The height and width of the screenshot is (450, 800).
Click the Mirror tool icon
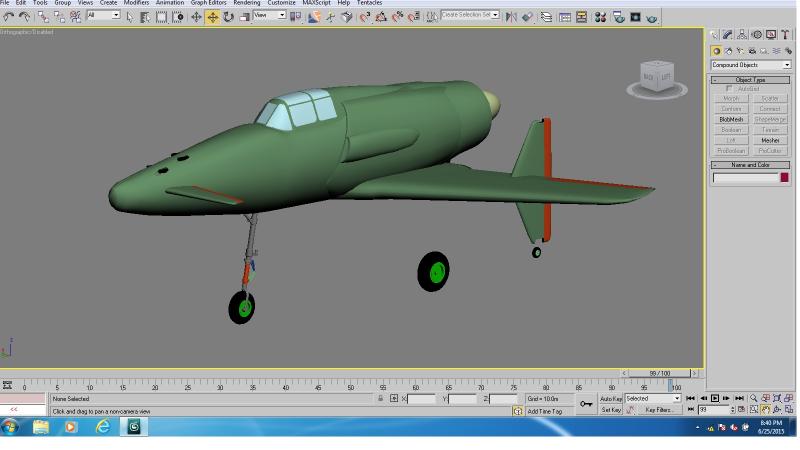[511, 17]
